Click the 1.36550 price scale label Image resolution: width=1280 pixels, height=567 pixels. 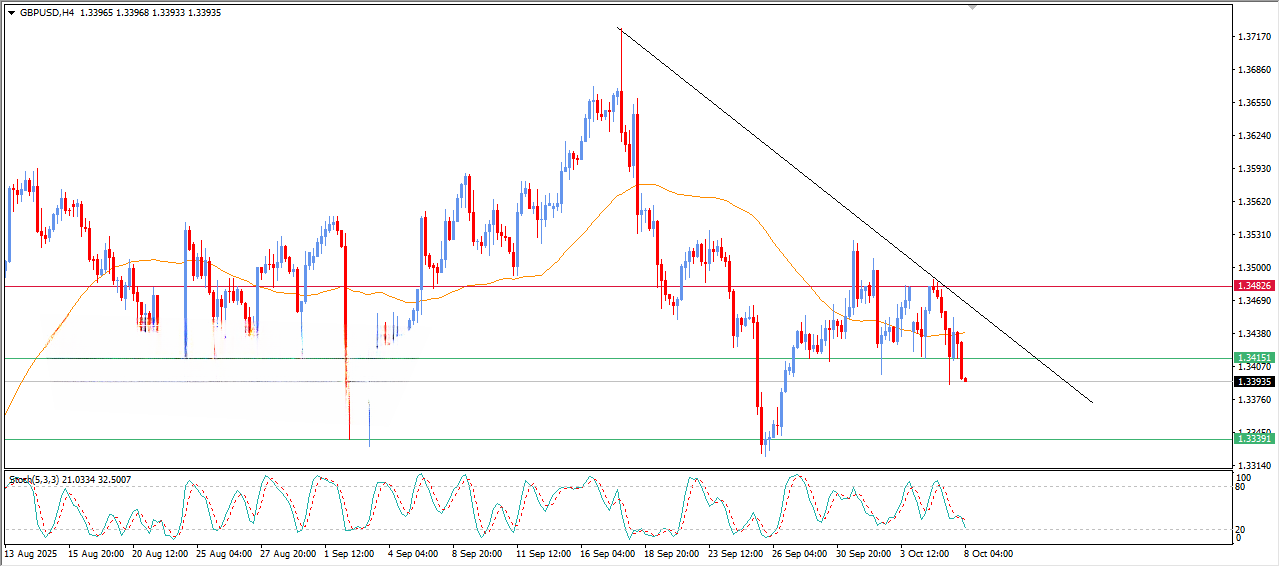(x=1253, y=103)
